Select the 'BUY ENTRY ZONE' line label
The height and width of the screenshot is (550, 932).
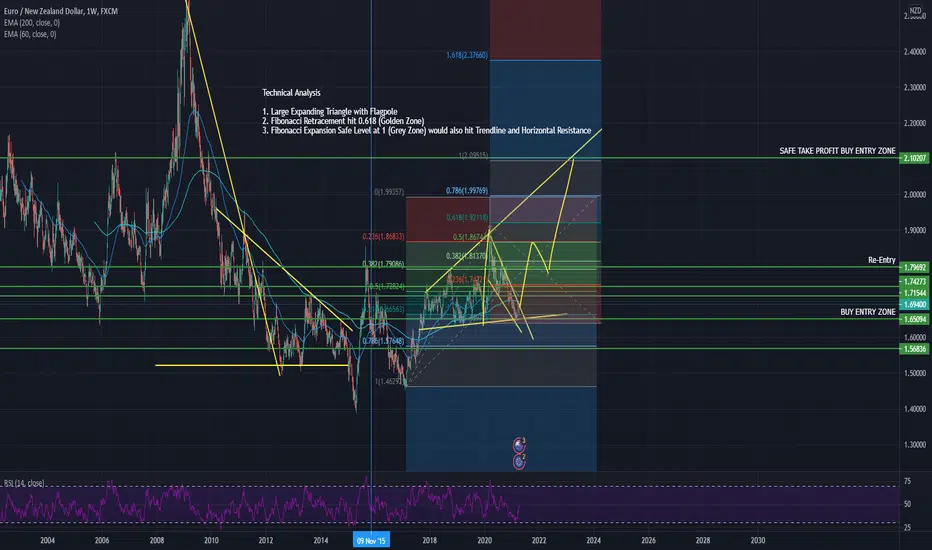(868, 312)
